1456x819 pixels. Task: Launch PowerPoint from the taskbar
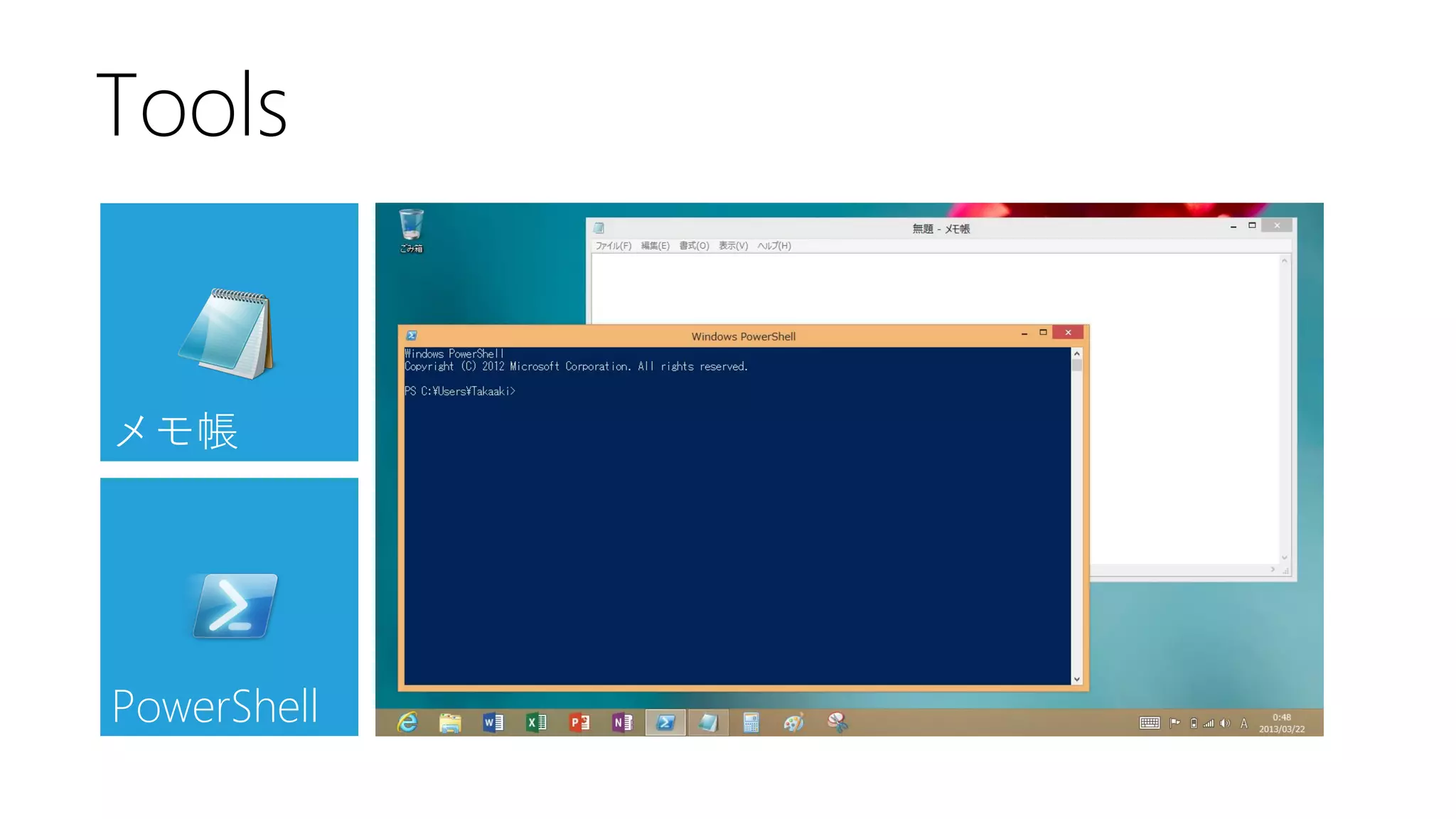[x=579, y=723]
